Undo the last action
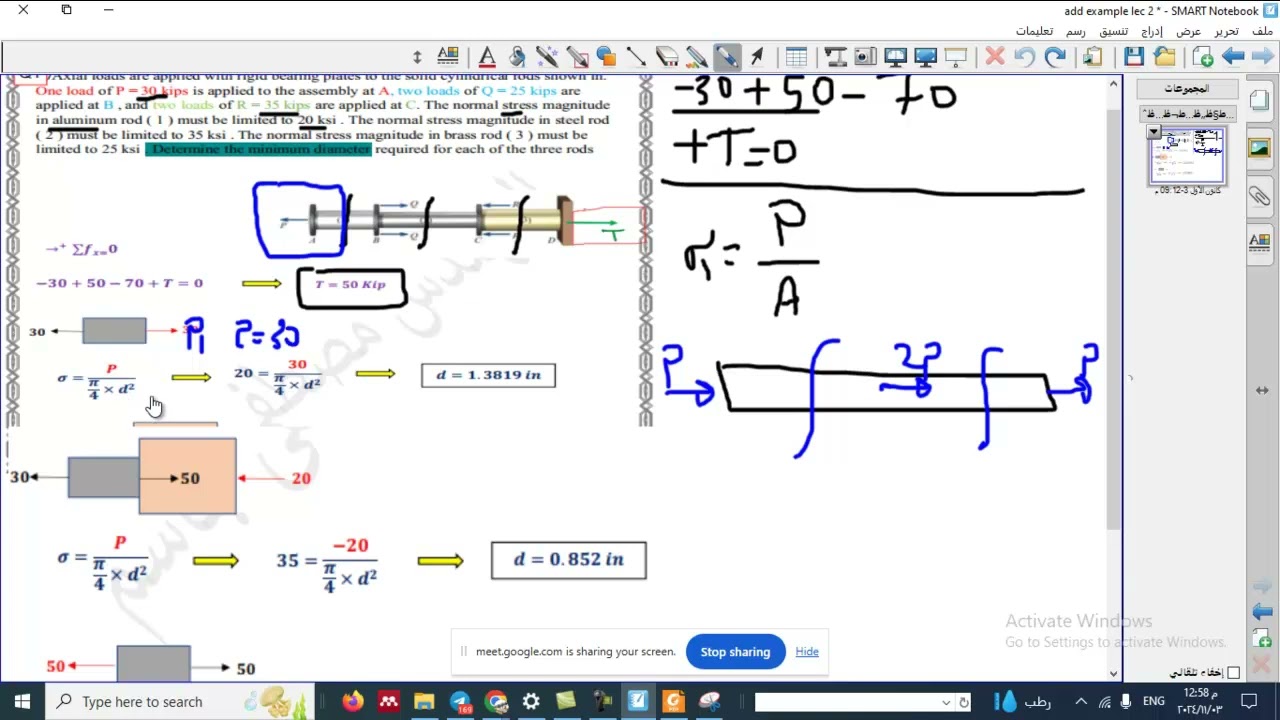 coord(1025,57)
